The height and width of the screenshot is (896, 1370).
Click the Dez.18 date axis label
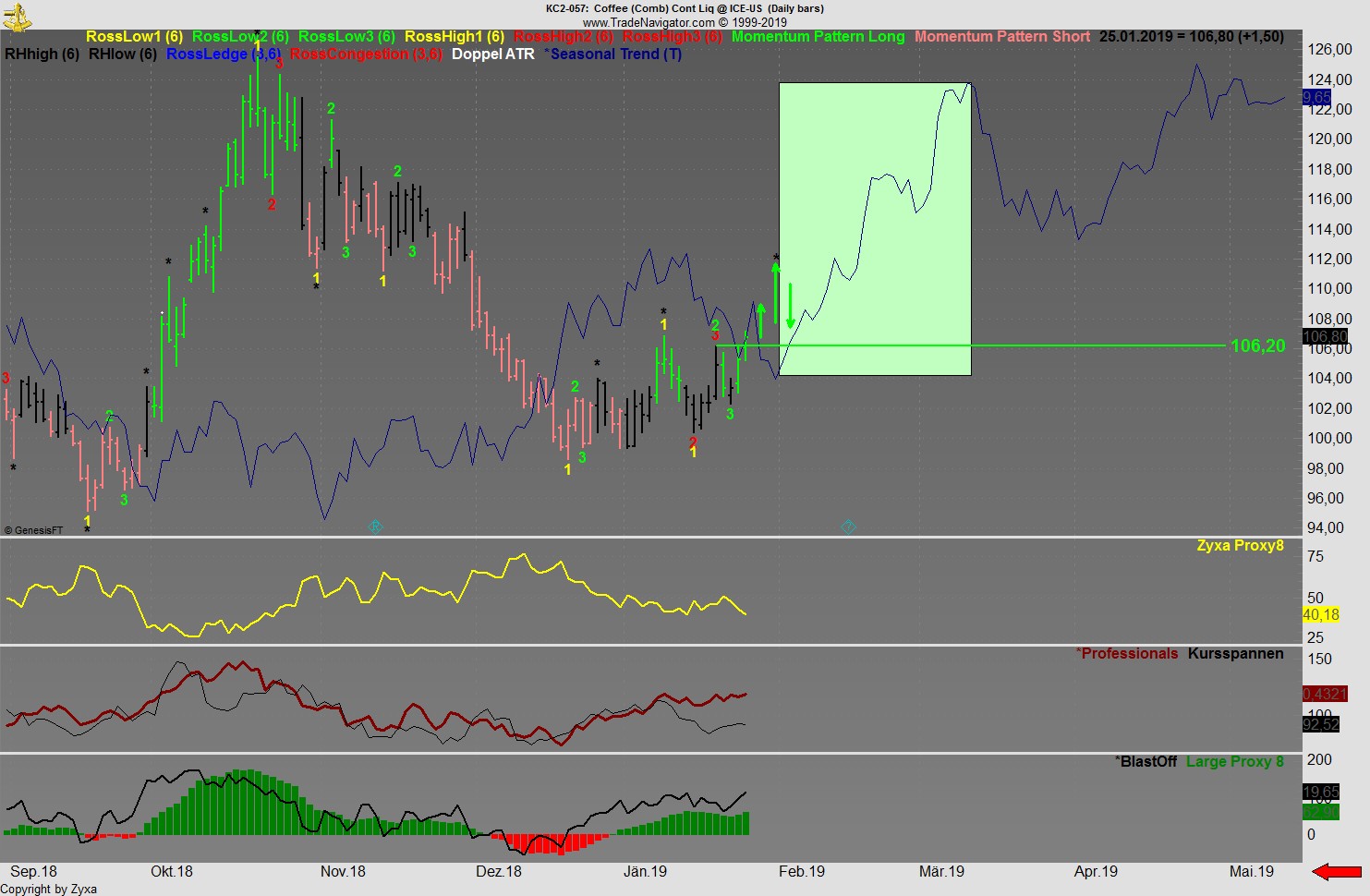click(499, 872)
